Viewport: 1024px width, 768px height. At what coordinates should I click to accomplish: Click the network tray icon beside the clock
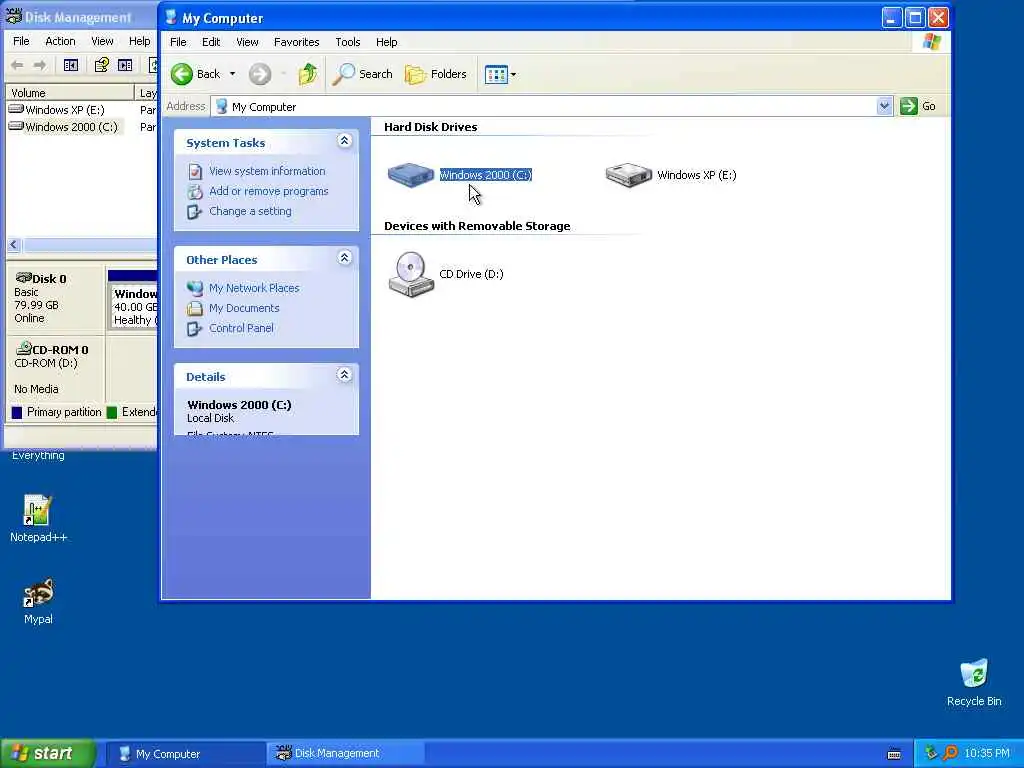point(931,753)
